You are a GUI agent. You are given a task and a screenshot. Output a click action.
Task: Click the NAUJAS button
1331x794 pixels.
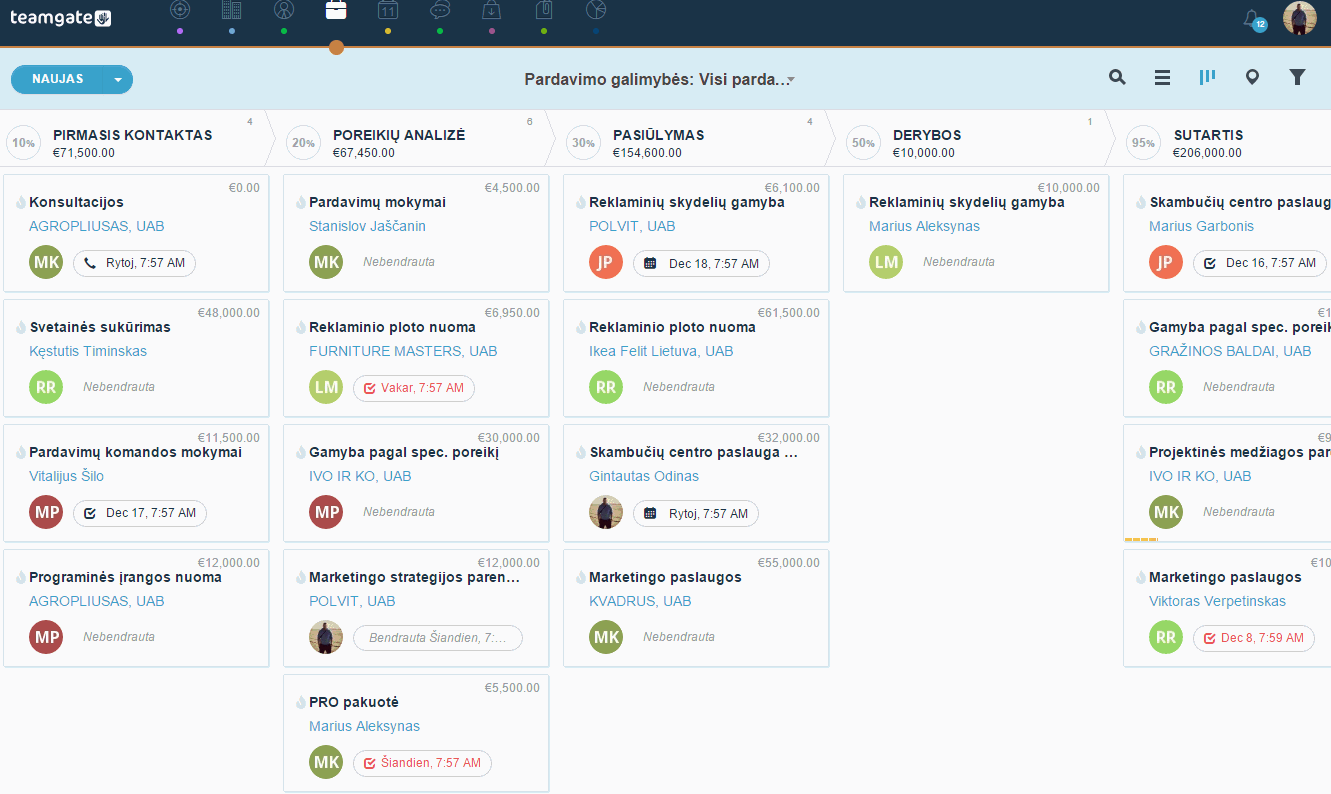(x=57, y=79)
